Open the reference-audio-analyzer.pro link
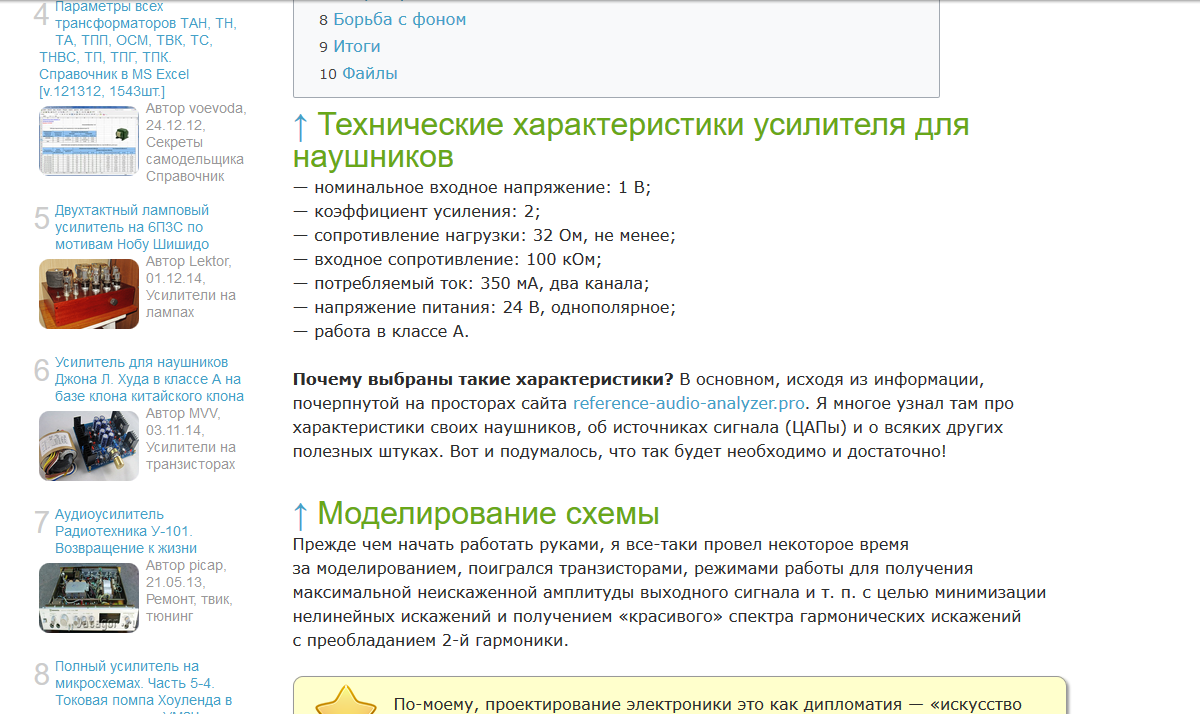This screenshot has height=714, width=1200. click(x=688, y=403)
